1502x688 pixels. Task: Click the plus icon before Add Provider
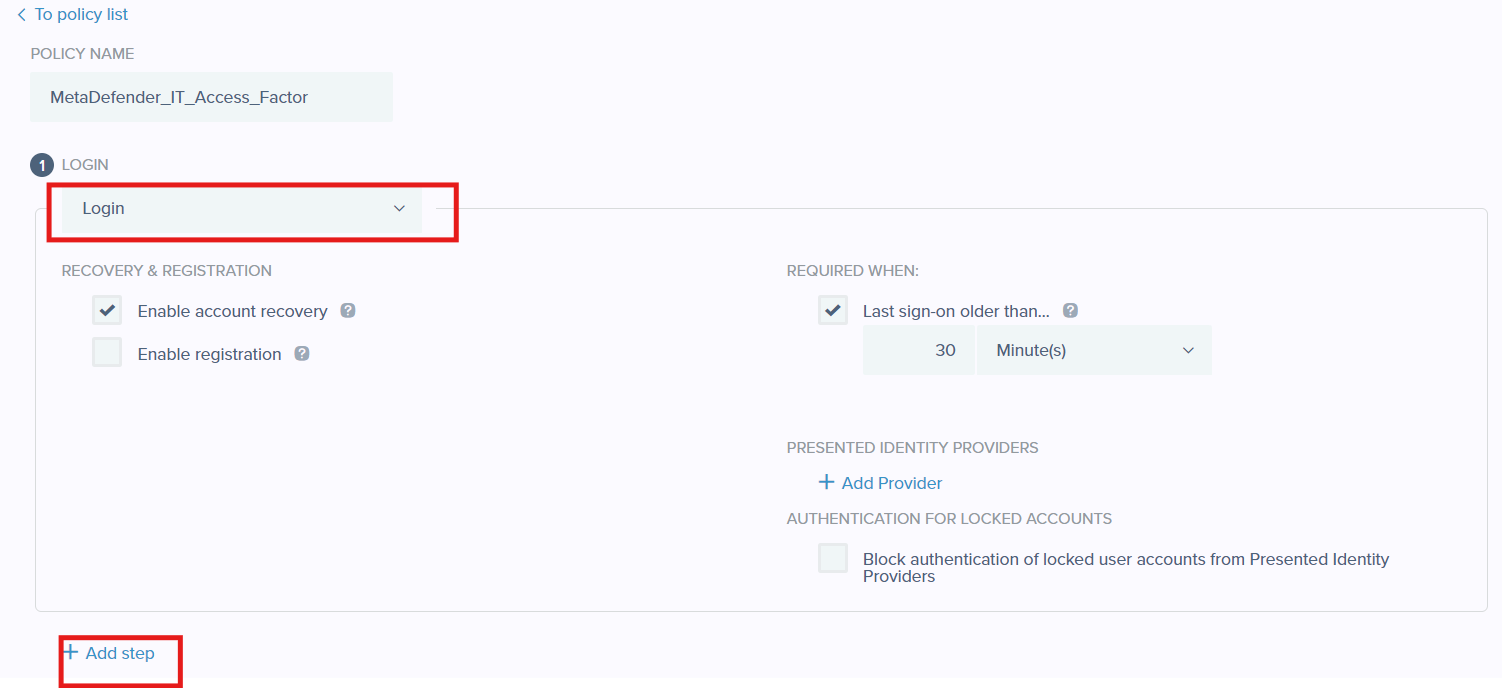(826, 482)
